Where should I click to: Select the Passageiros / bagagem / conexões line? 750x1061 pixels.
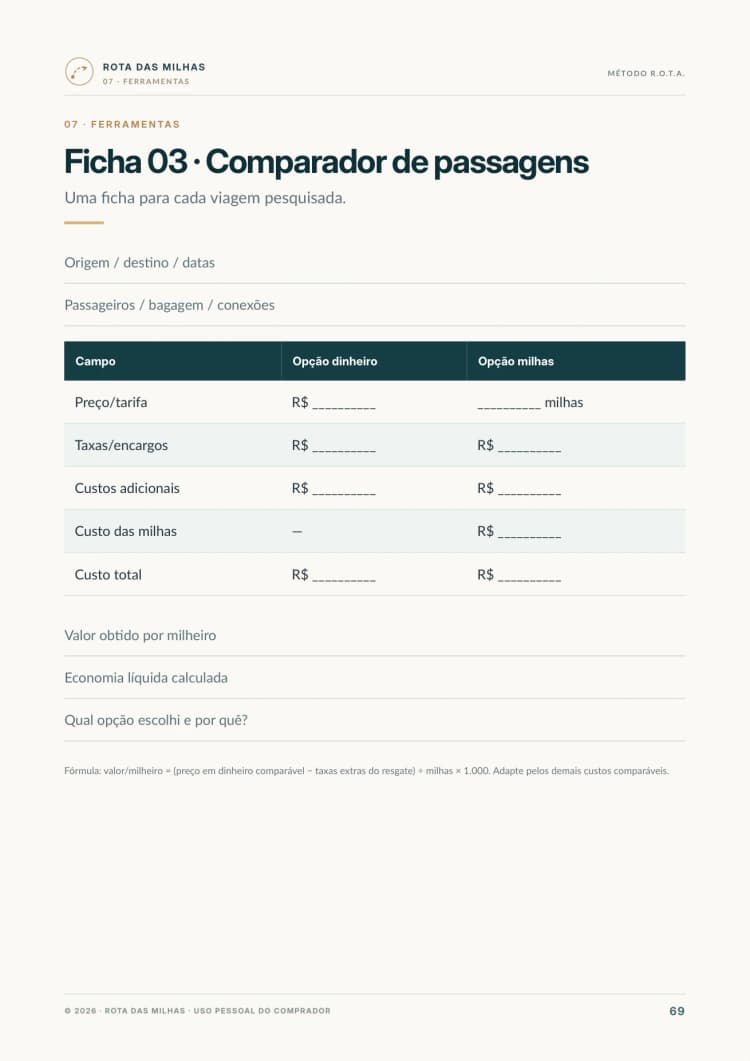click(x=374, y=305)
